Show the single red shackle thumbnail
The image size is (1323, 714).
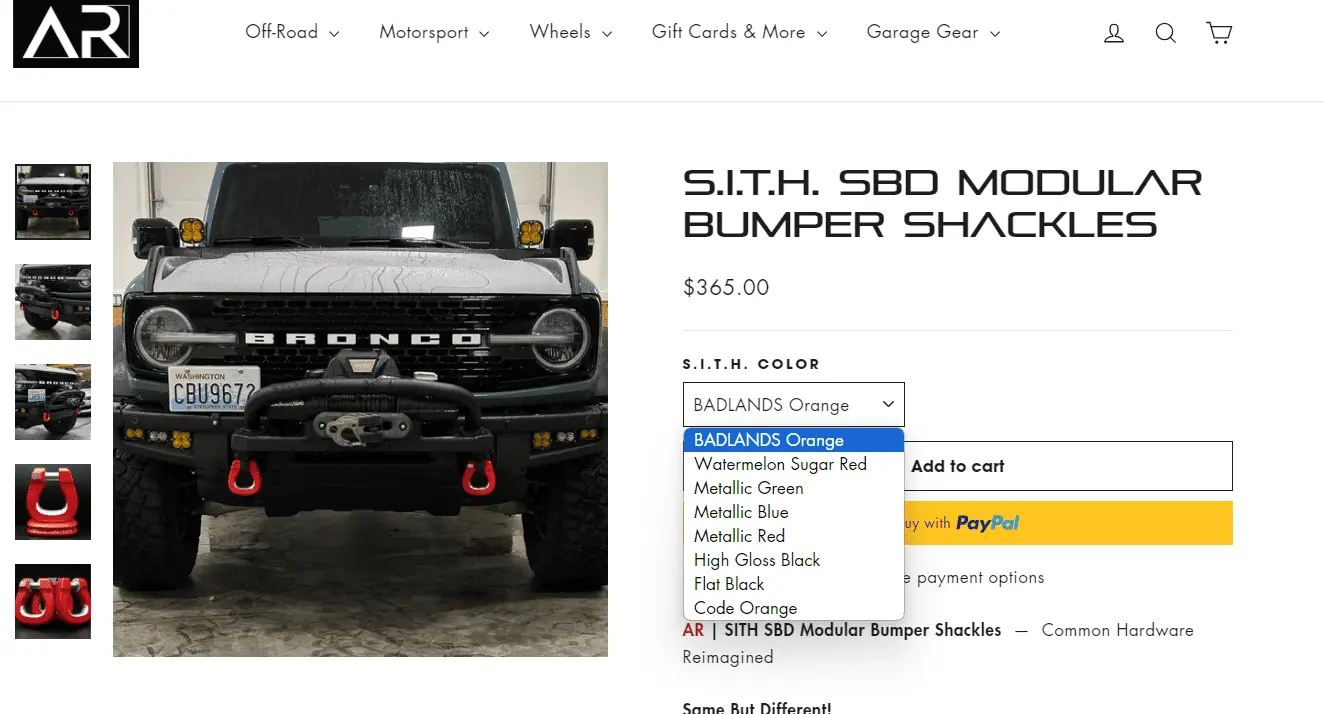[53, 502]
